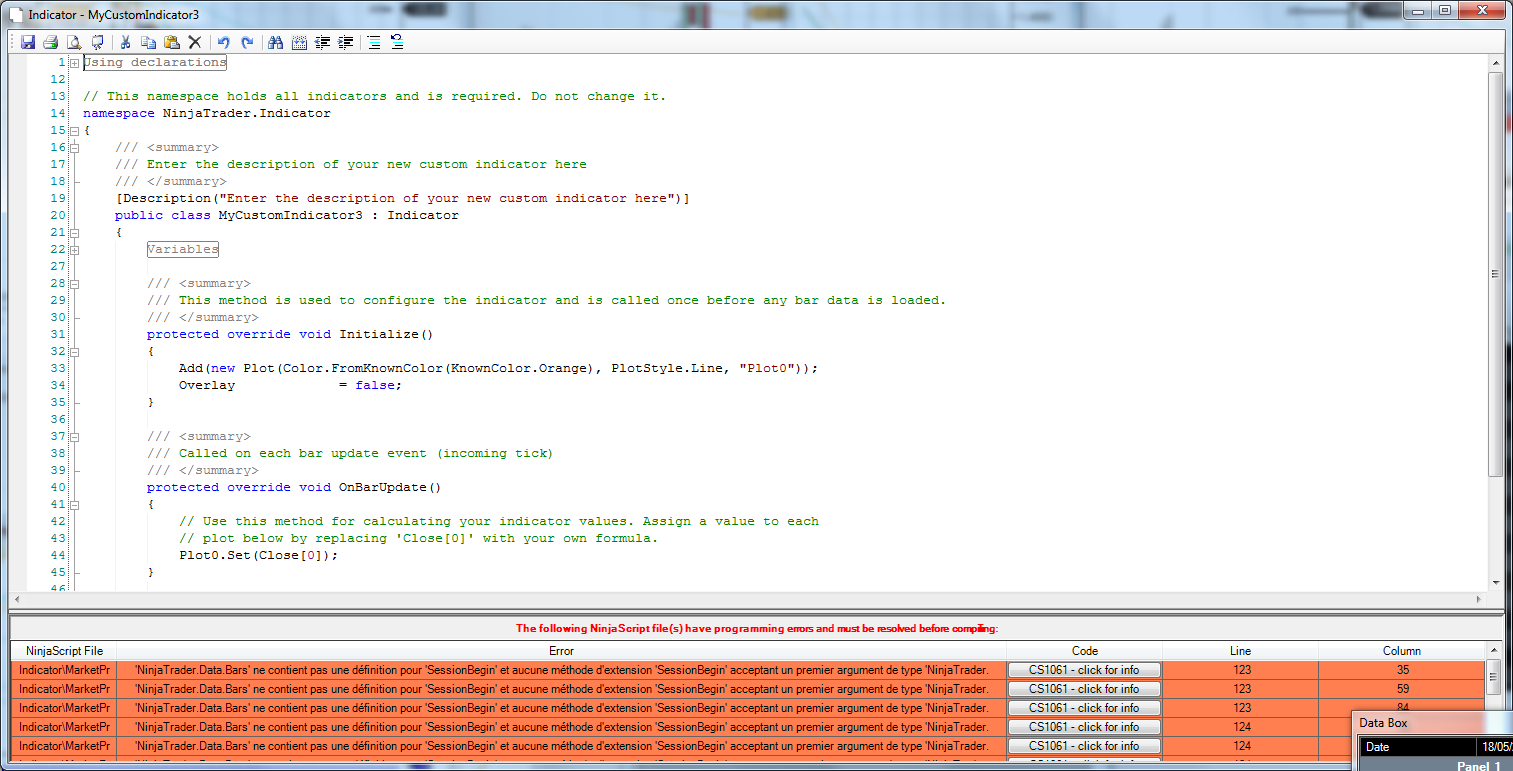
Task: Click the 'protected override void Initialize()' line
Action: click(x=291, y=335)
